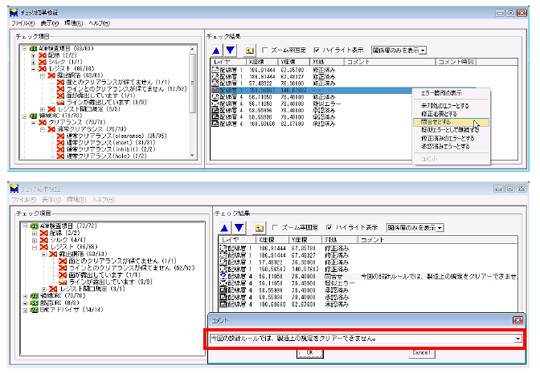Expand 銅箔DRC (70/70) node in lower tree
This screenshot has height=374, width=540.
tap(25, 296)
